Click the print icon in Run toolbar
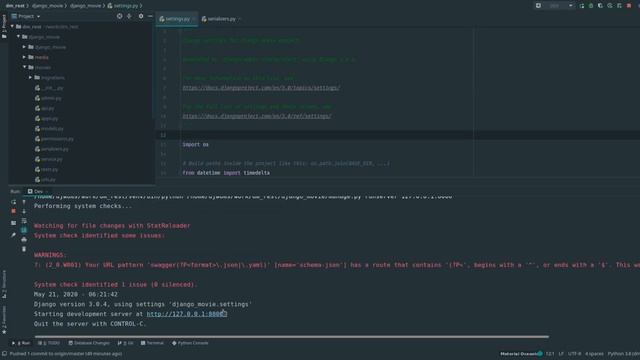 click(24, 240)
